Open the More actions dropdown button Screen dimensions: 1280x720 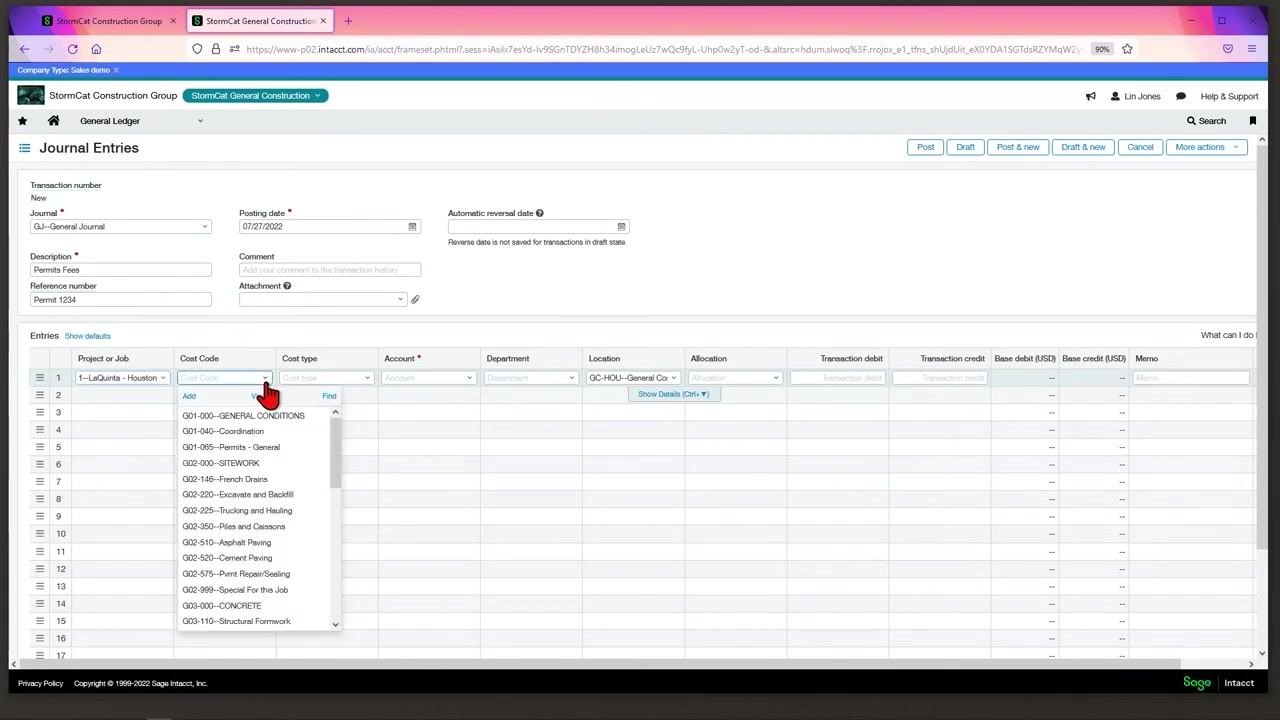click(x=1207, y=147)
